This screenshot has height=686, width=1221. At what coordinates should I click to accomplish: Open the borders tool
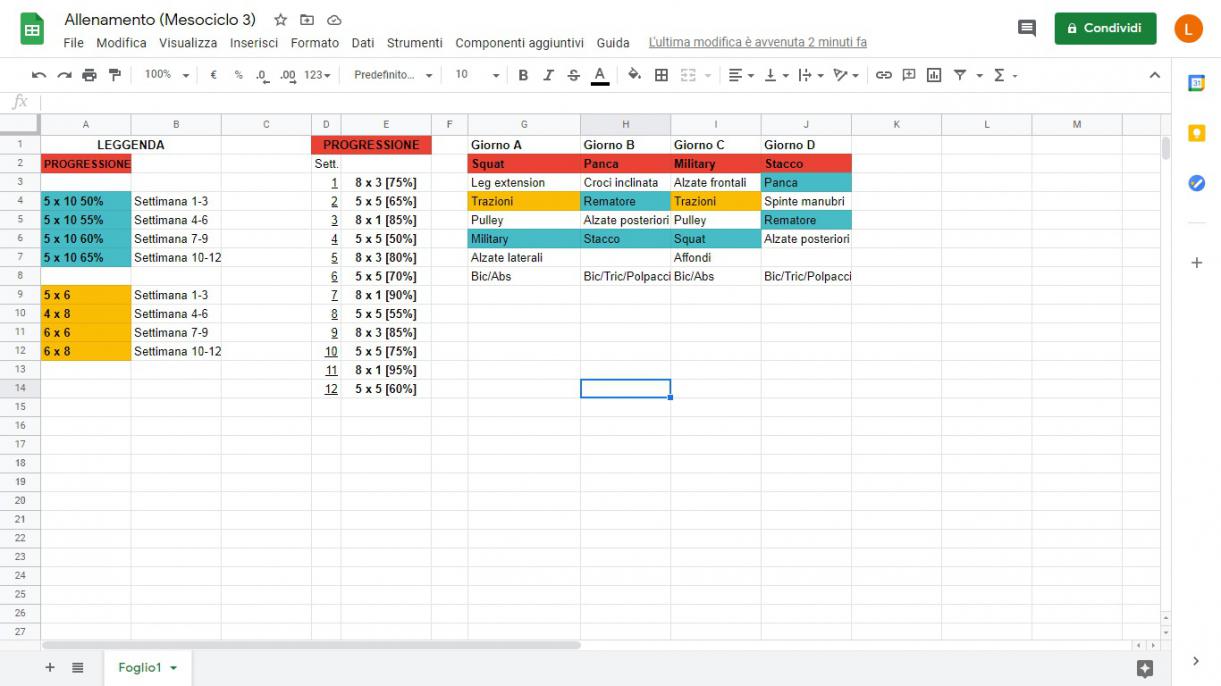(661, 75)
